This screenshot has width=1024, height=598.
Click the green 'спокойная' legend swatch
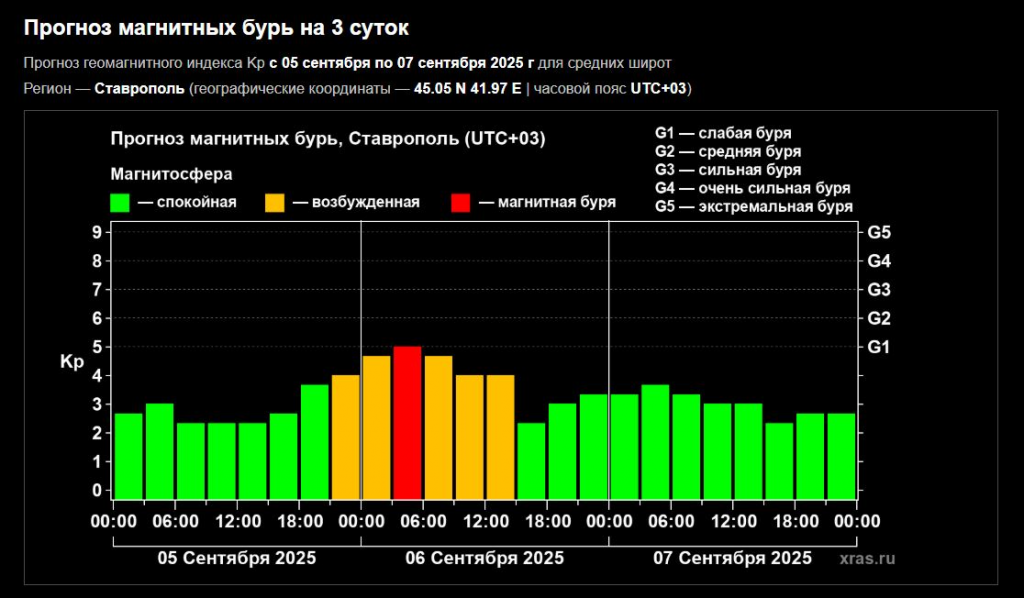click(121, 203)
